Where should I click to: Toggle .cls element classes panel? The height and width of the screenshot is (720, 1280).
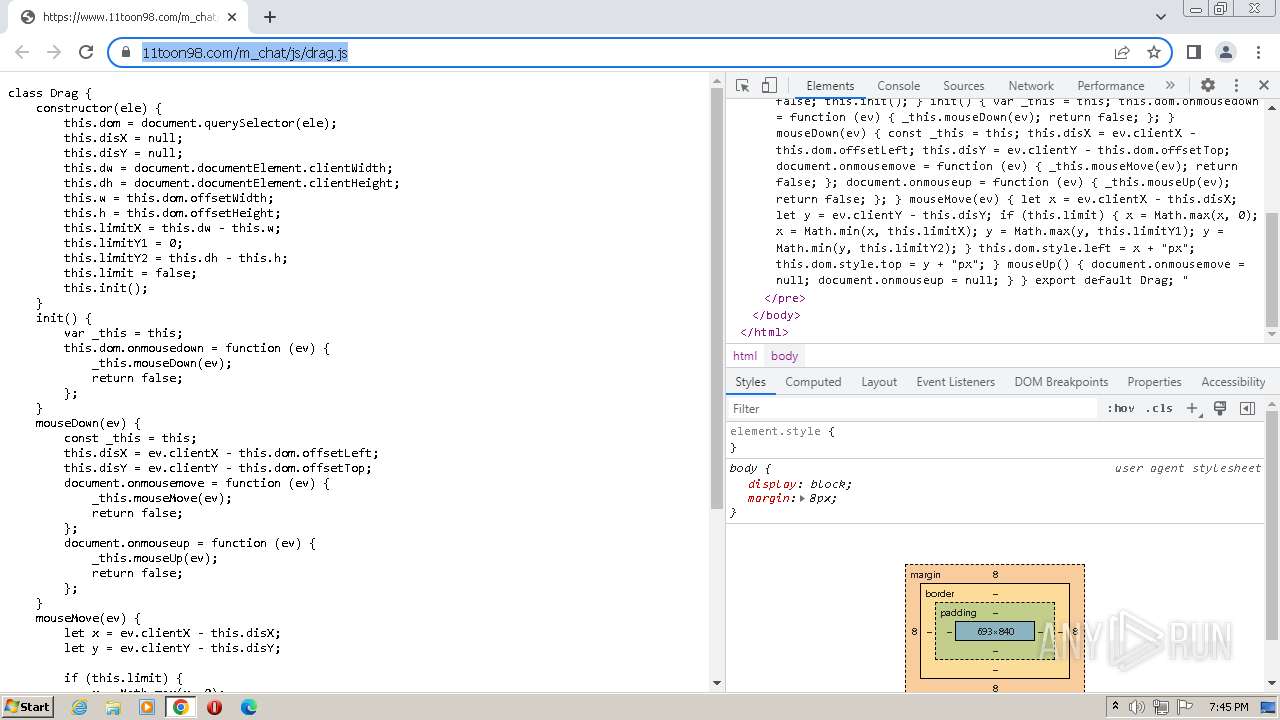[1159, 408]
